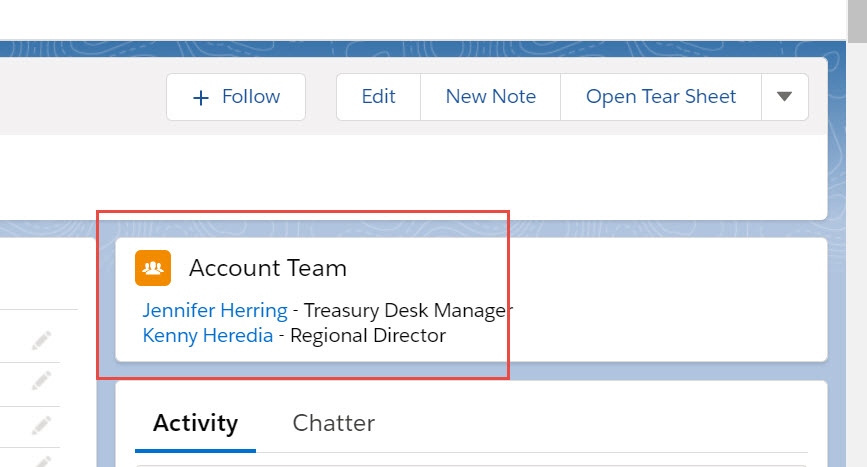Expand the more actions dropdown arrow
The height and width of the screenshot is (467, 867).
click(784, 97)
